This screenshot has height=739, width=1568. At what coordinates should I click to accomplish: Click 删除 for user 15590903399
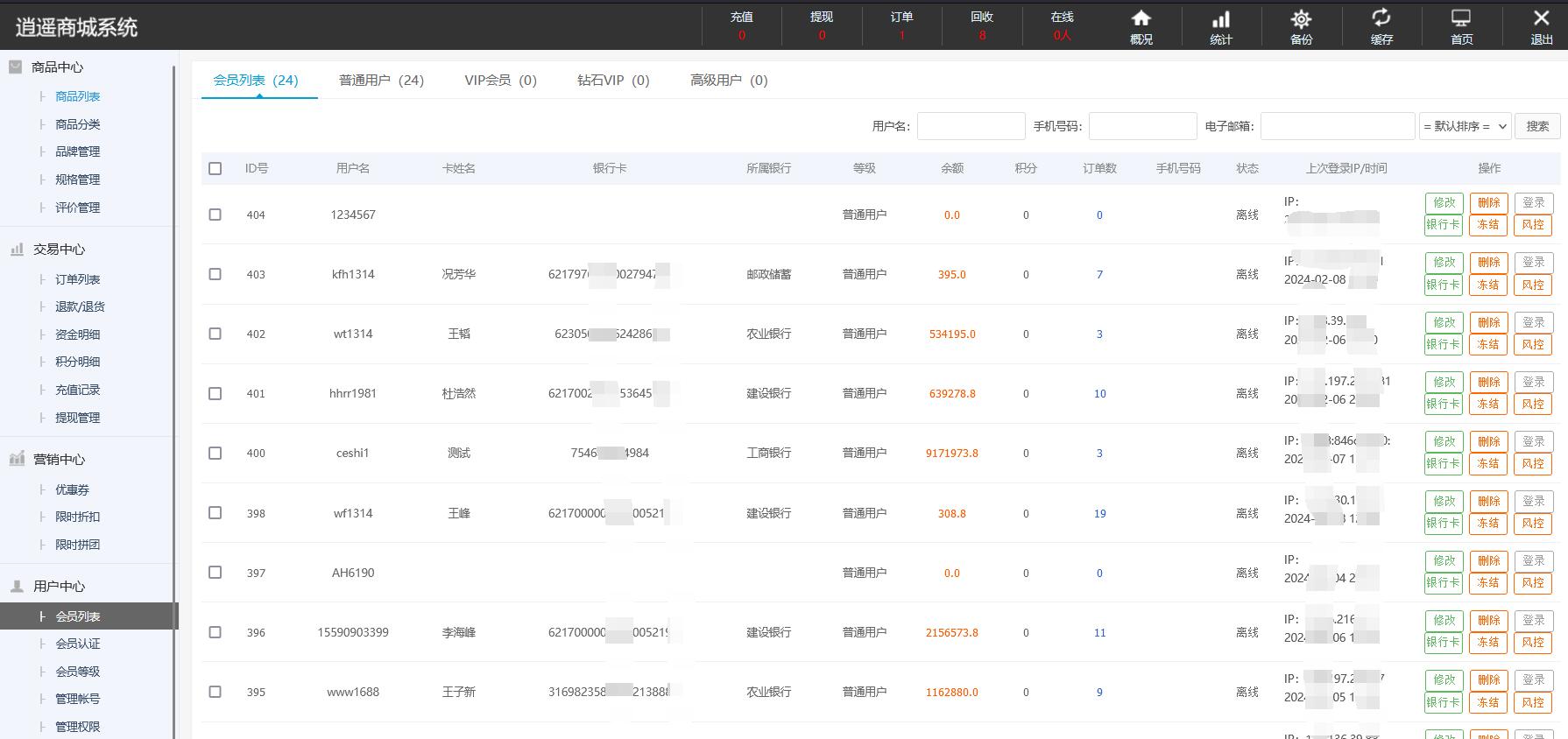click(1488, 621)
